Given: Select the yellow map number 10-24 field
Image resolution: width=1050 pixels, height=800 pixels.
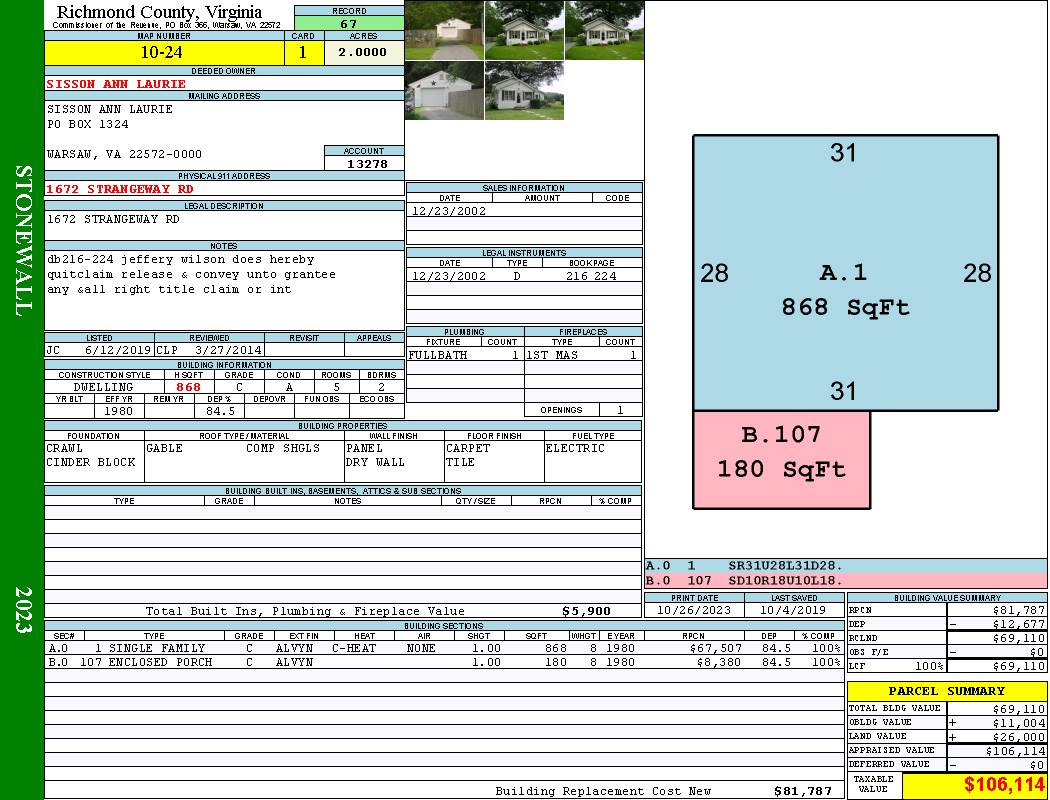Looking at the screenshot, I should [x=162, y=53].
